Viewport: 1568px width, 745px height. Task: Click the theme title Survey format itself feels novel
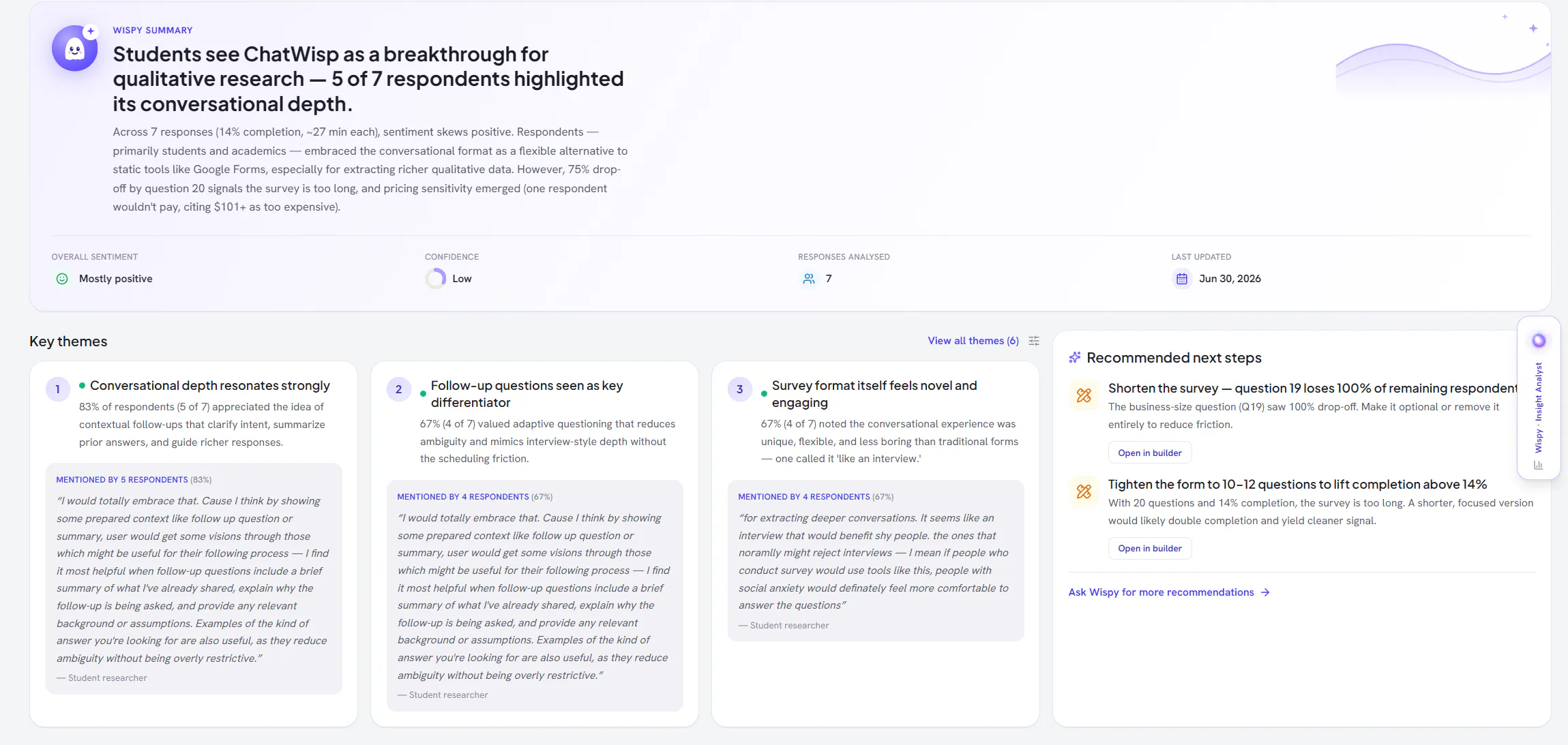(874, 394)
